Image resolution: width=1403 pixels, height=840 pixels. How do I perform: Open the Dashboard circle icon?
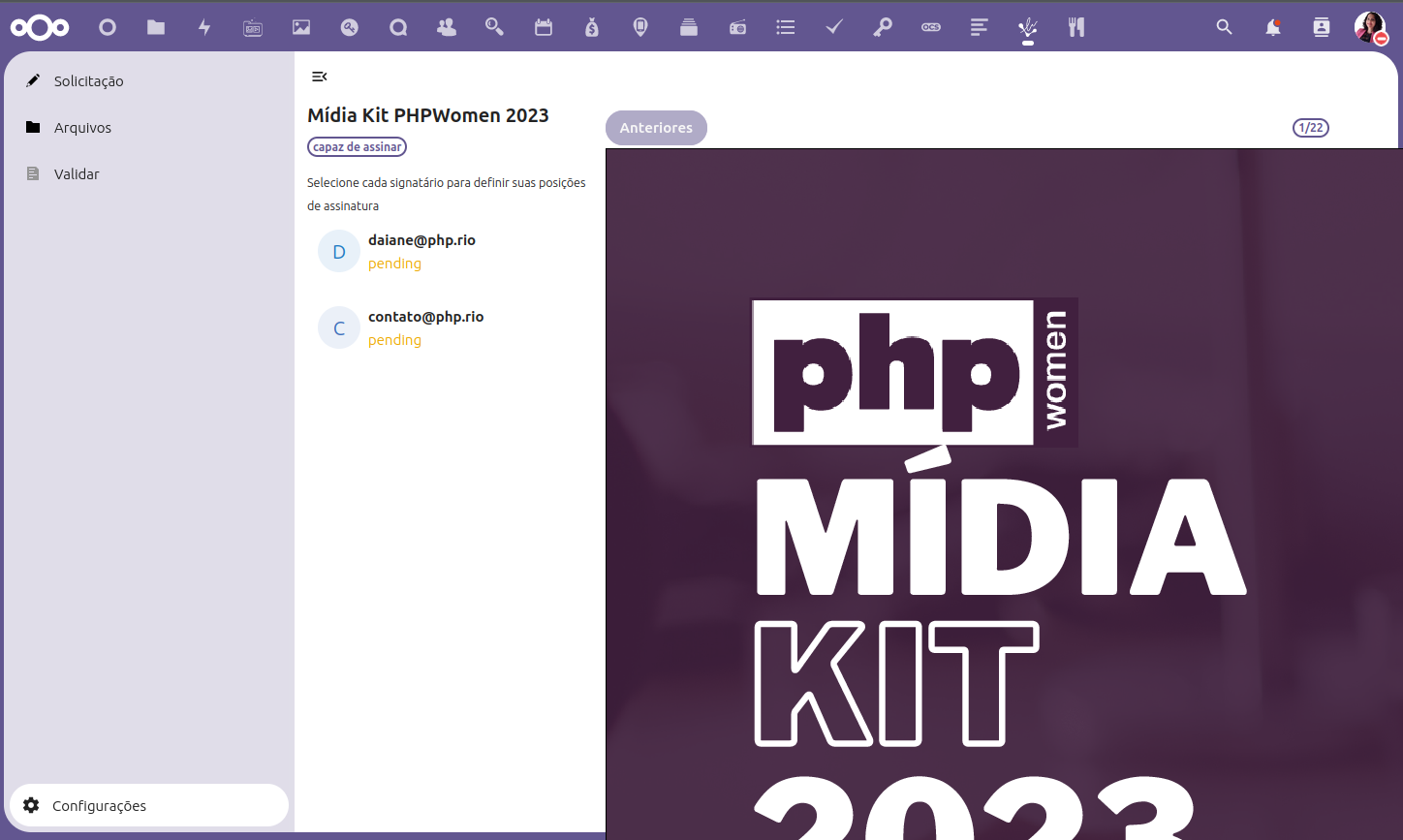click(108, 27)
